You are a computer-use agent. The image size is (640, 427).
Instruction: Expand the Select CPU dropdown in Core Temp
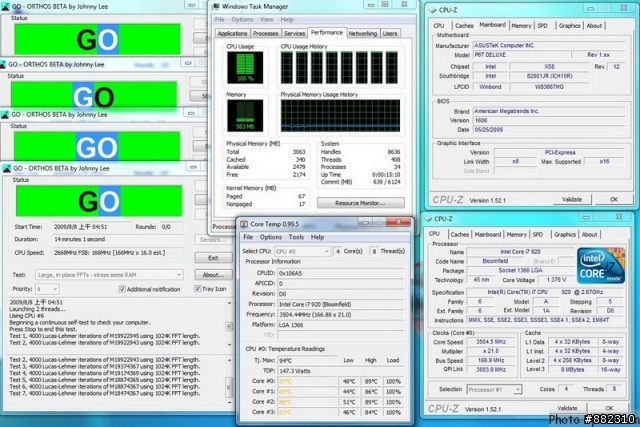[302, 251]
